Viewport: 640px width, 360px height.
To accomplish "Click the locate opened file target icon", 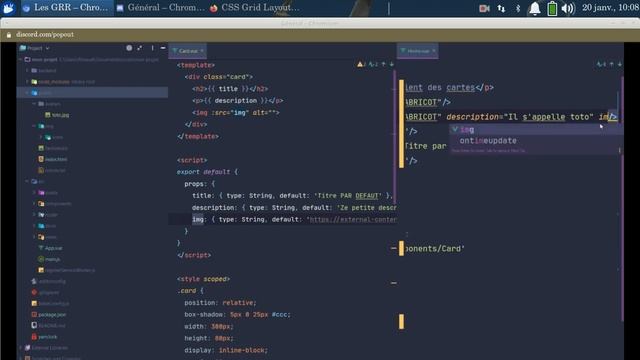I will 129,48.
